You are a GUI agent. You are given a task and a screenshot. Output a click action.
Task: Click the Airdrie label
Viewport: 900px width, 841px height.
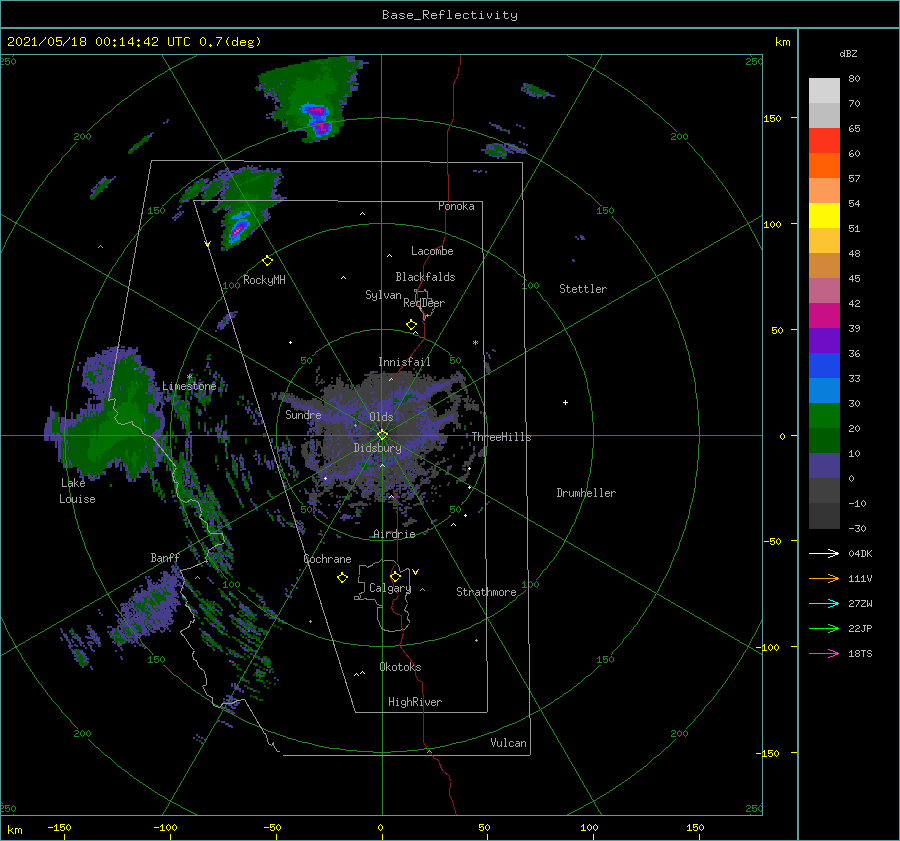(394, 534)
